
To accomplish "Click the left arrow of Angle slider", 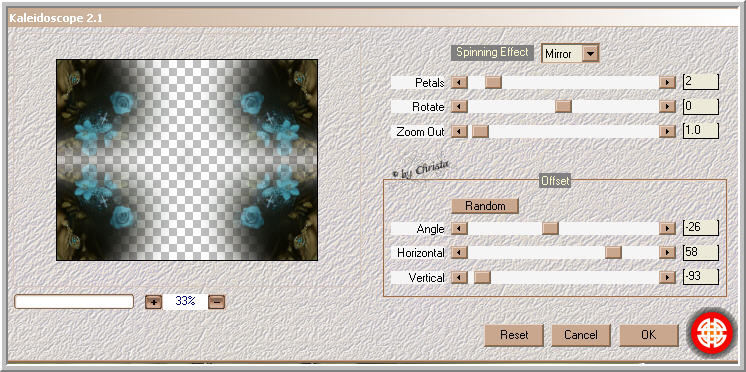I will pos(459,229).
